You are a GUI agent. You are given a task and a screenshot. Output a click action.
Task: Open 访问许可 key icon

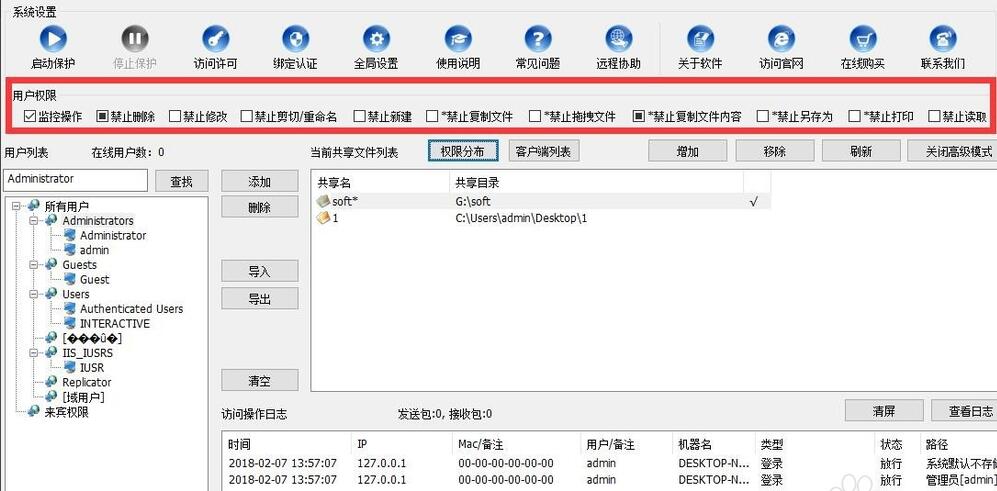point(216,39)
